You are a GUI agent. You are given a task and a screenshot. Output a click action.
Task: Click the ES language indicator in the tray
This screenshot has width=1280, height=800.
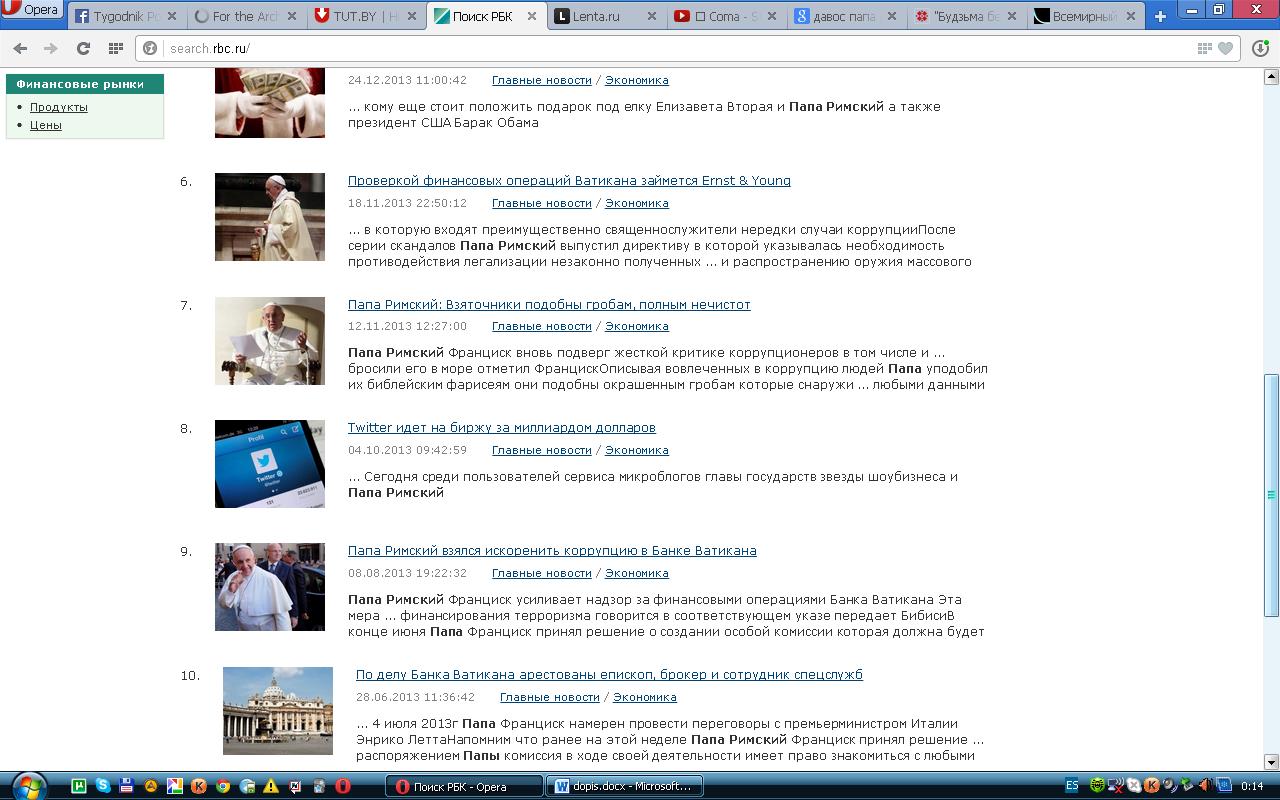tap(1072, 786)
